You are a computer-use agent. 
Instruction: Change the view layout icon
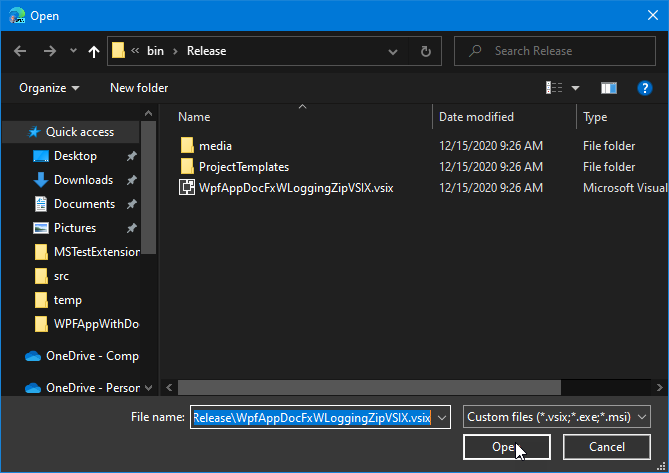(x=554, y=88)
